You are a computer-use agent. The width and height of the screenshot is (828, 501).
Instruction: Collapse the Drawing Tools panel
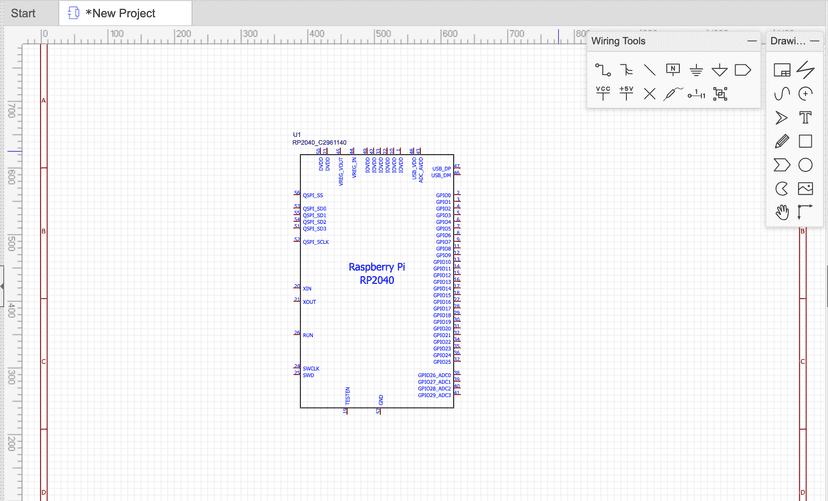(817, 41)
